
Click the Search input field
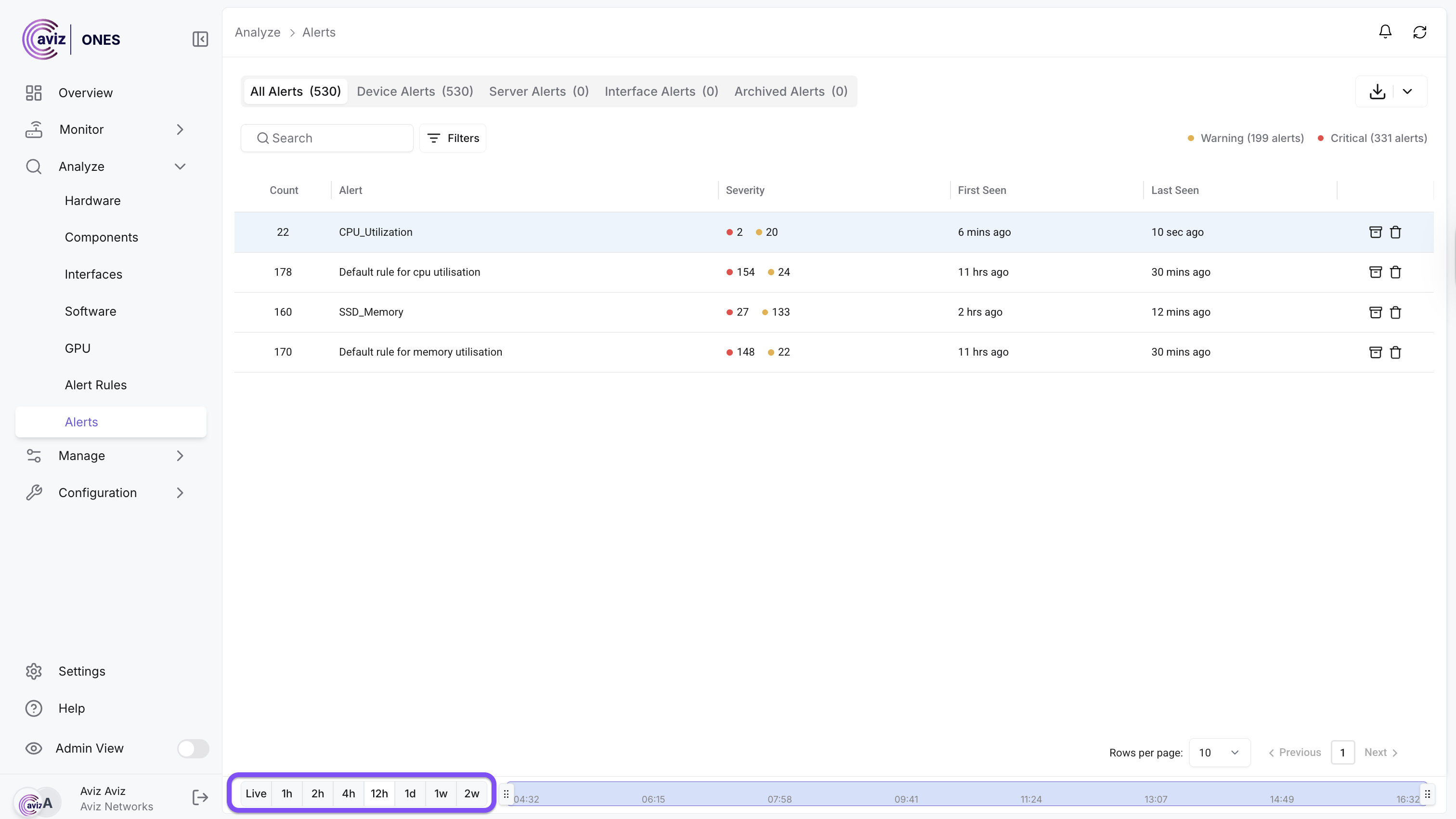pyautogui.click(x=328, y=138)
